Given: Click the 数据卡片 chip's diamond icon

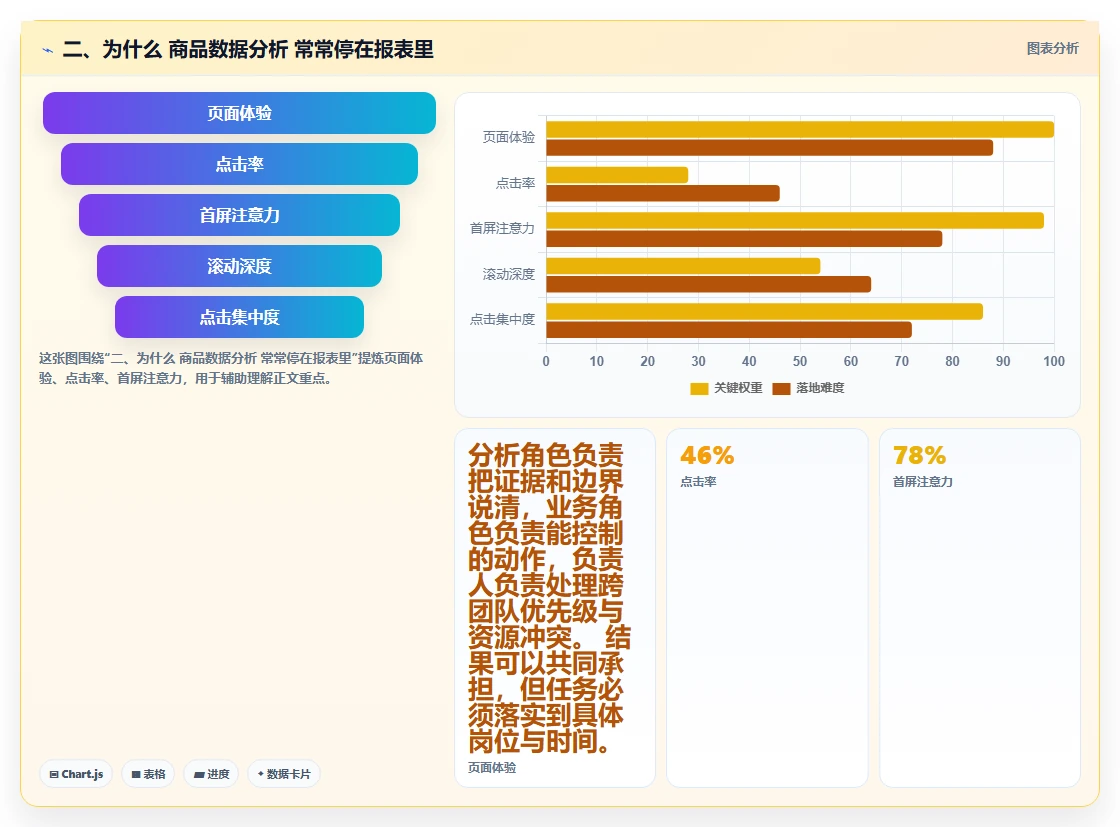Looking at the screenshot, I should point(261,774).
